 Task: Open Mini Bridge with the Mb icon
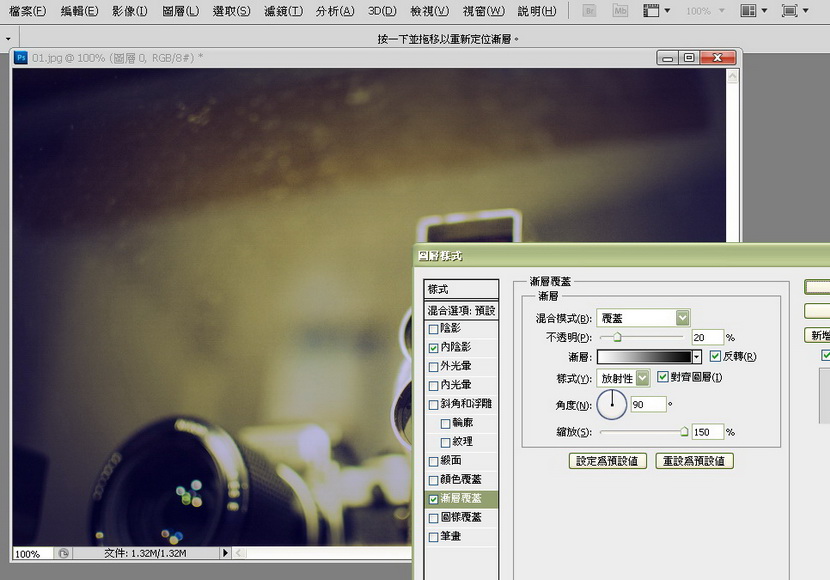coord(620,11)
